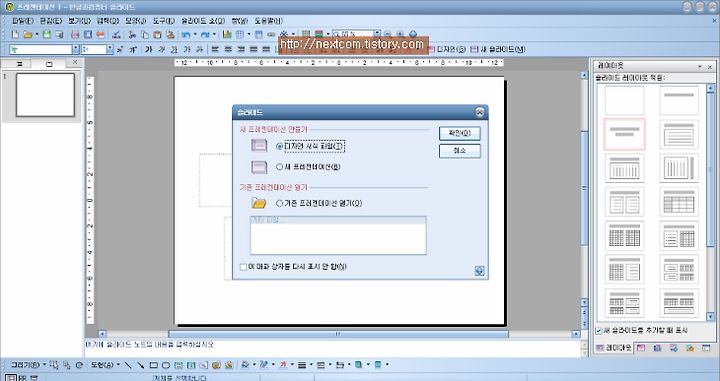The width and height of the screenshot is (720, 381).
Task: Select slide 1 thumbnail in the slide panel
Action: pyautogui.click(x=45, y=95)
